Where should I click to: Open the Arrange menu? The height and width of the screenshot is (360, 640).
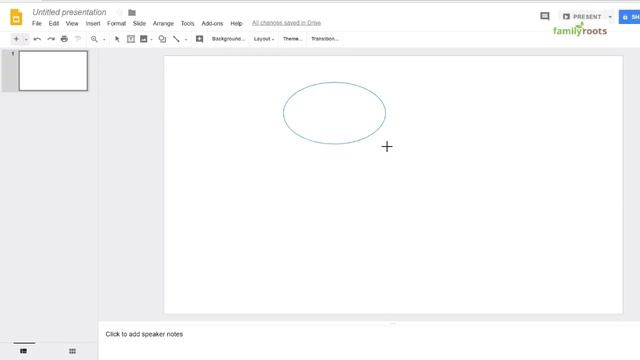[163, 24]
